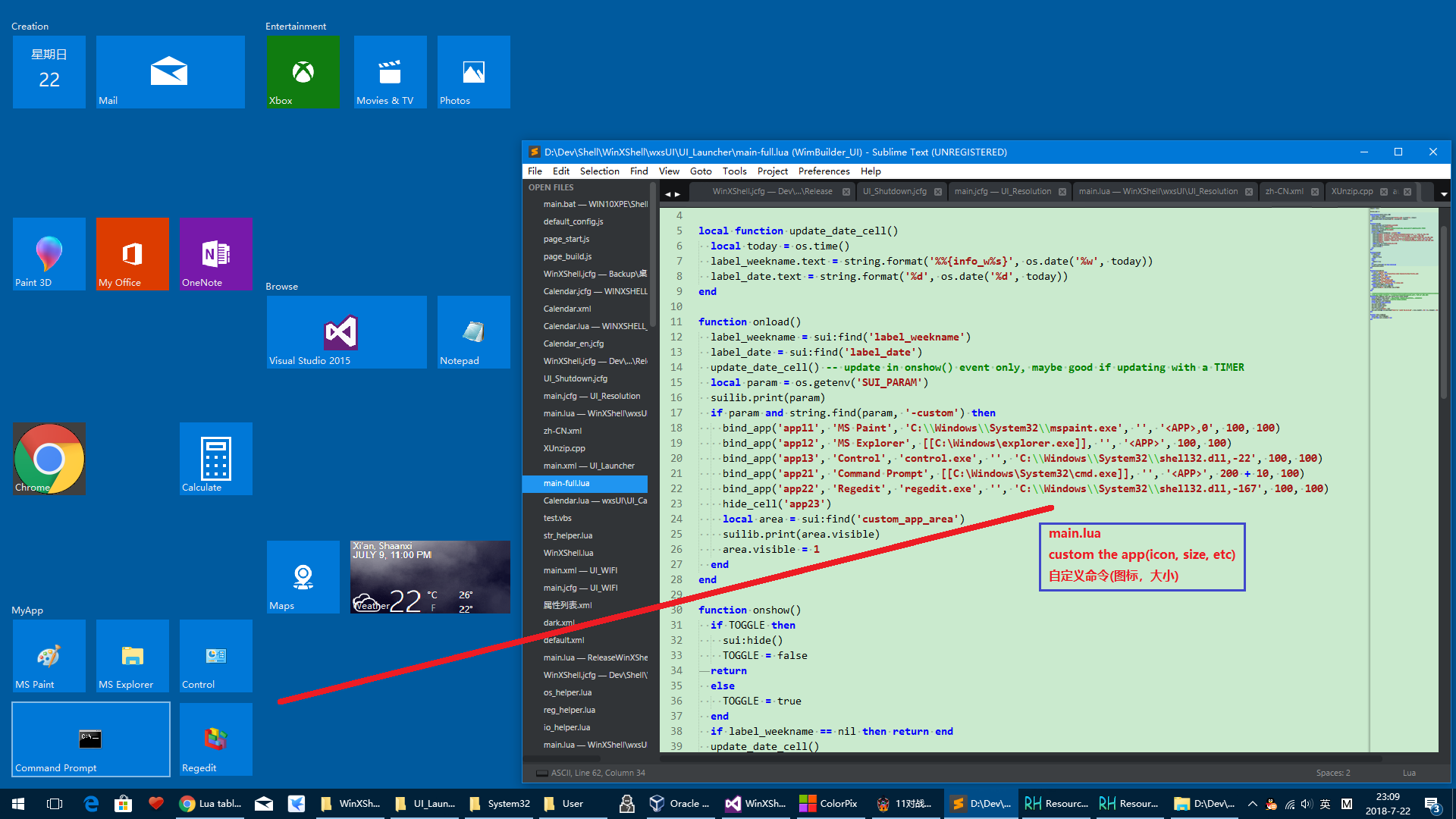Open the Xbox tile
1456x819 pixels.
coord(303,72)
